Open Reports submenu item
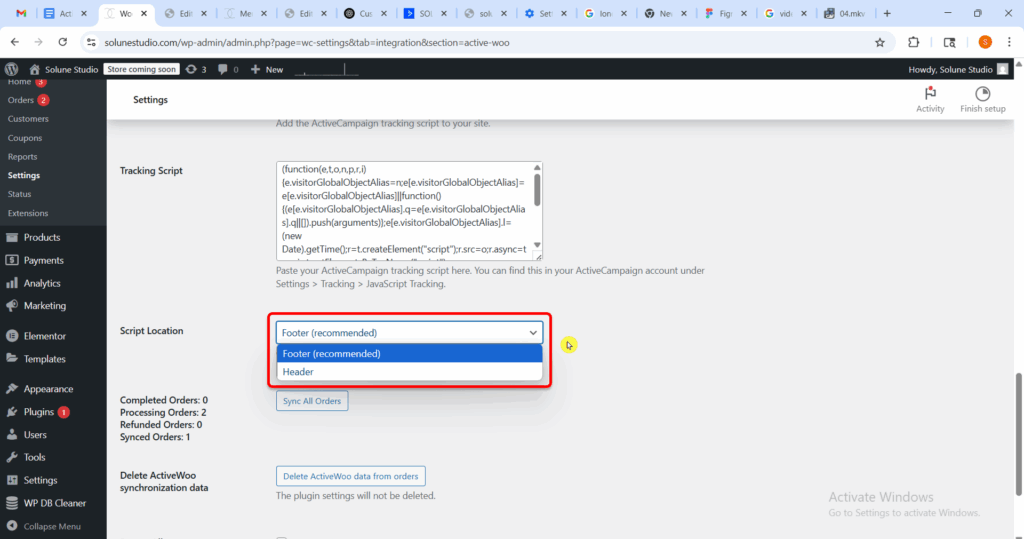Viewport: 1024px width, 539px height. click(x=22, y=157)
